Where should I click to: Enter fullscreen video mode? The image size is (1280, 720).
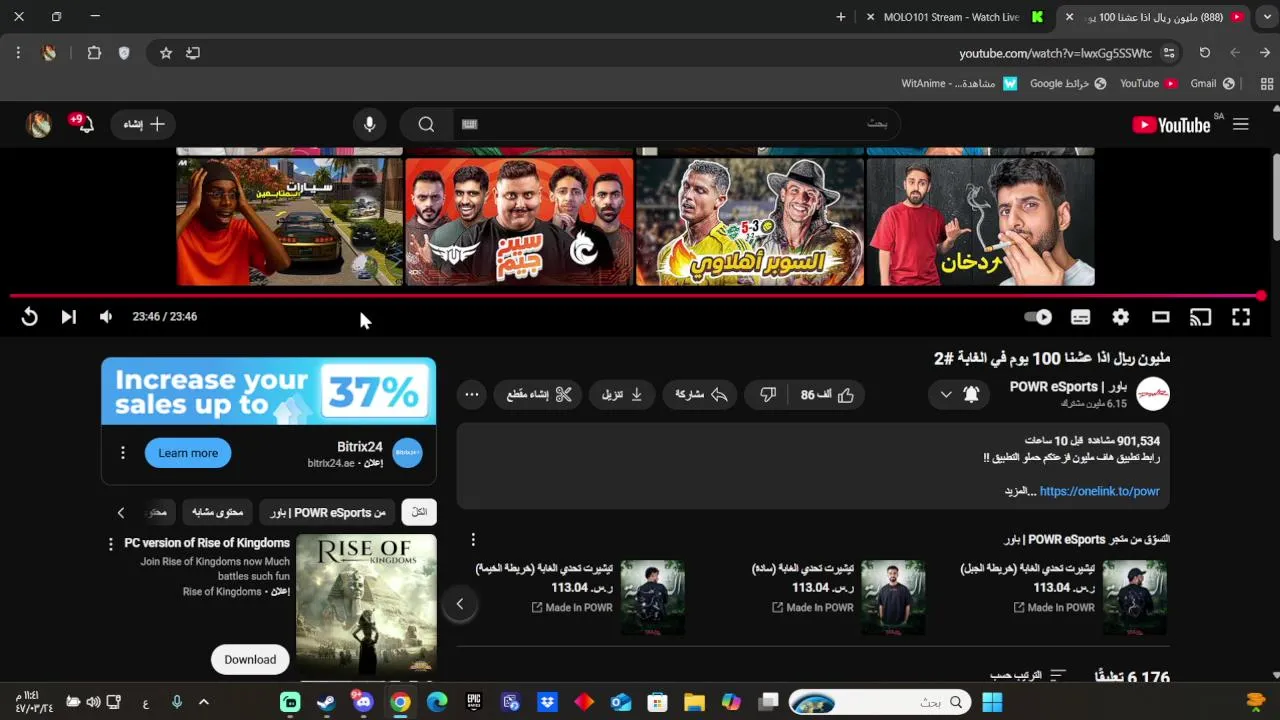1241,317
